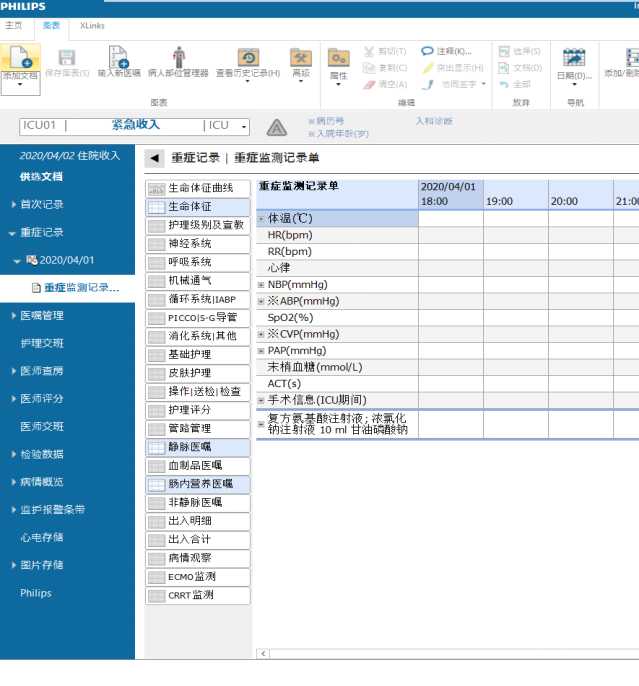This screenshot has width=639, height=686.
Task: Click the 注释 comment icon
Action: [x=428, y=51]
